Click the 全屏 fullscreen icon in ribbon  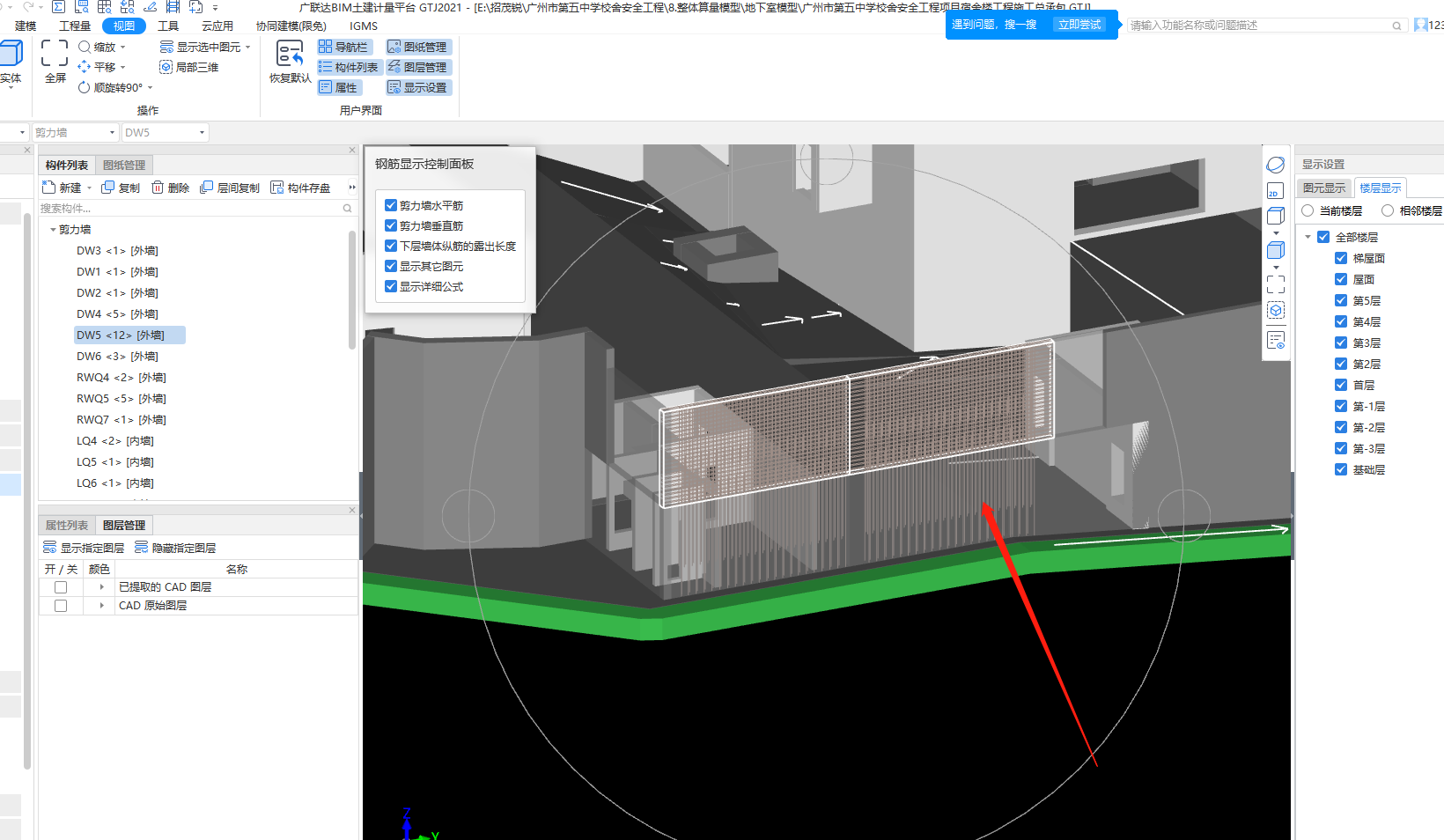(x=55, y=53)
